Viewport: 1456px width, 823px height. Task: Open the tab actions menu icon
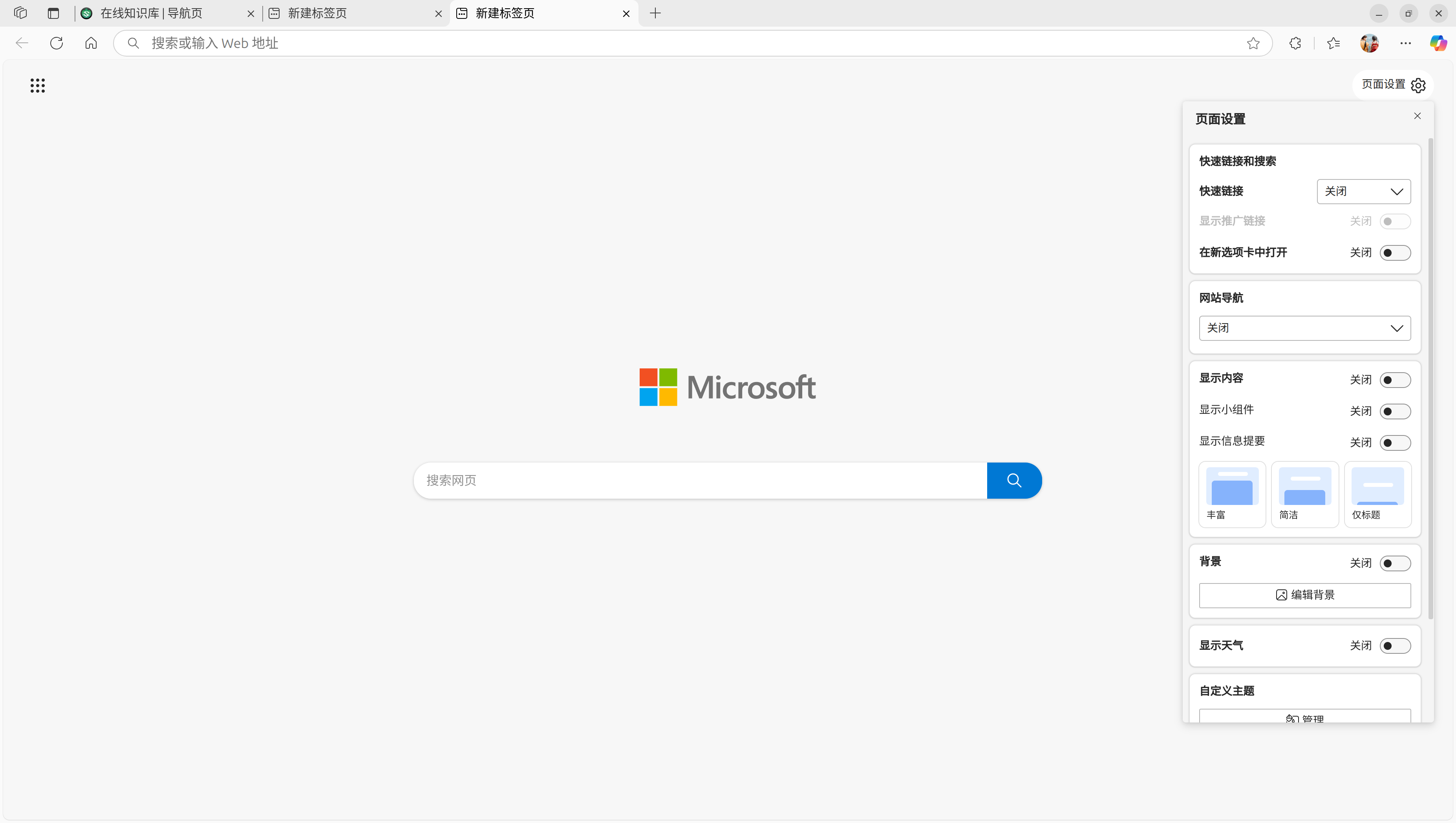(53, 13)
